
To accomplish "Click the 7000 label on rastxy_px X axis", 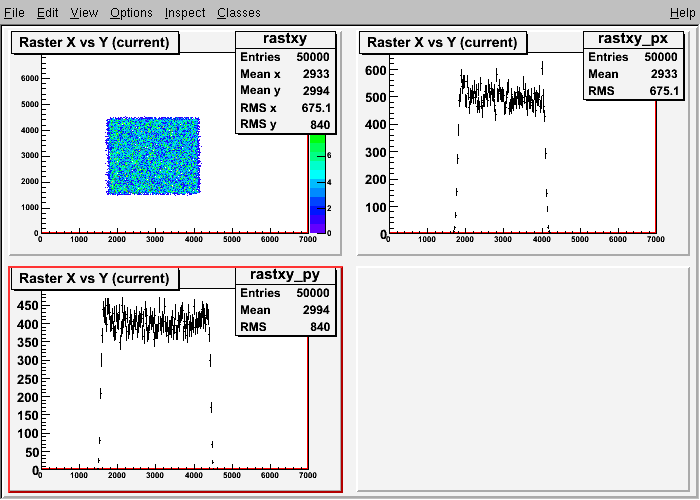I will [x=656, y=239].
